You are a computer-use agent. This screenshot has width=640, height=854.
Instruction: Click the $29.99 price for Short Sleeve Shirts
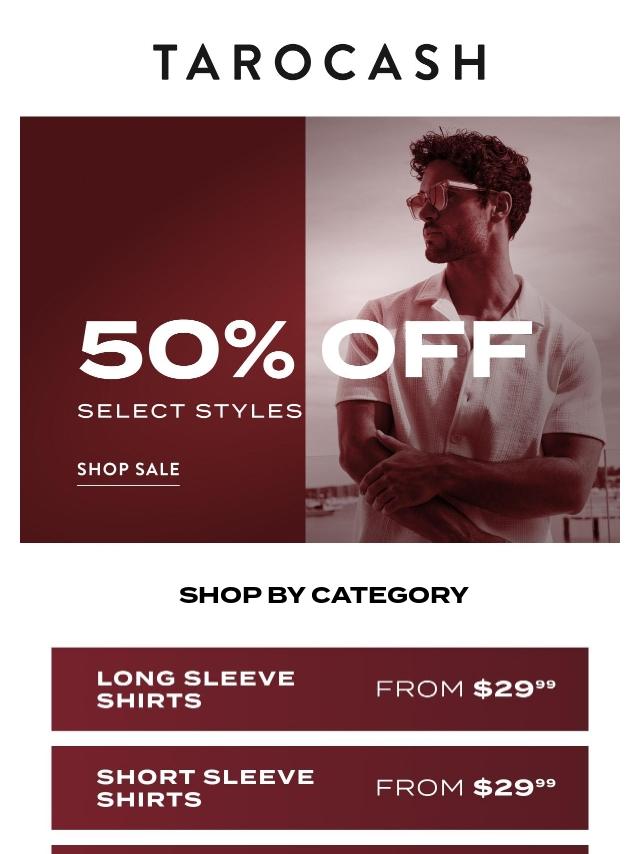514,787
